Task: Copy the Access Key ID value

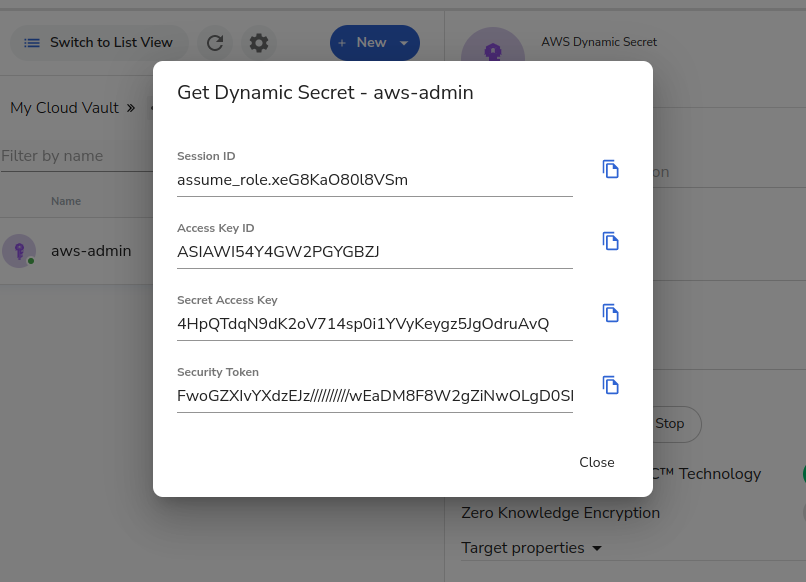Action: 610,241
